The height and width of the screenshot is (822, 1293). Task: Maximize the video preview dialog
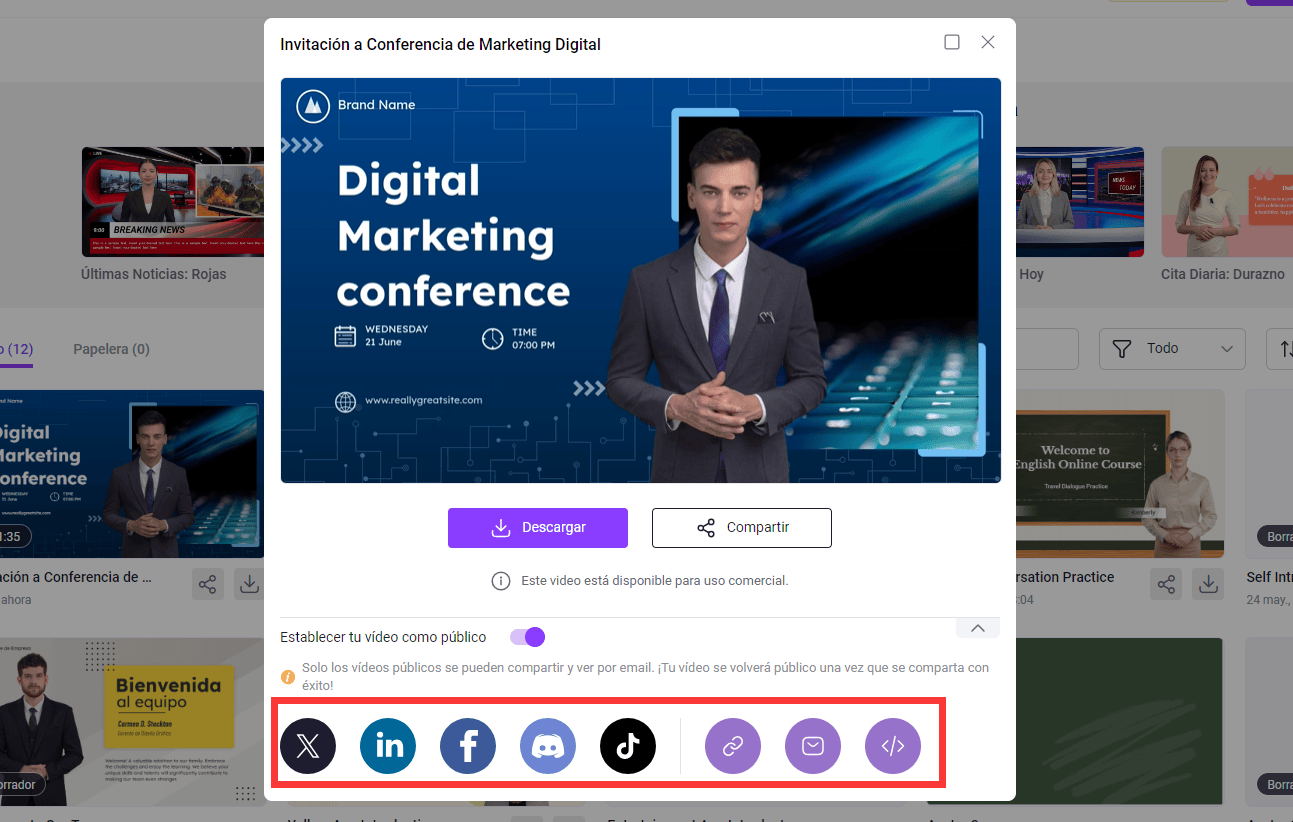(x=952, y=42)
